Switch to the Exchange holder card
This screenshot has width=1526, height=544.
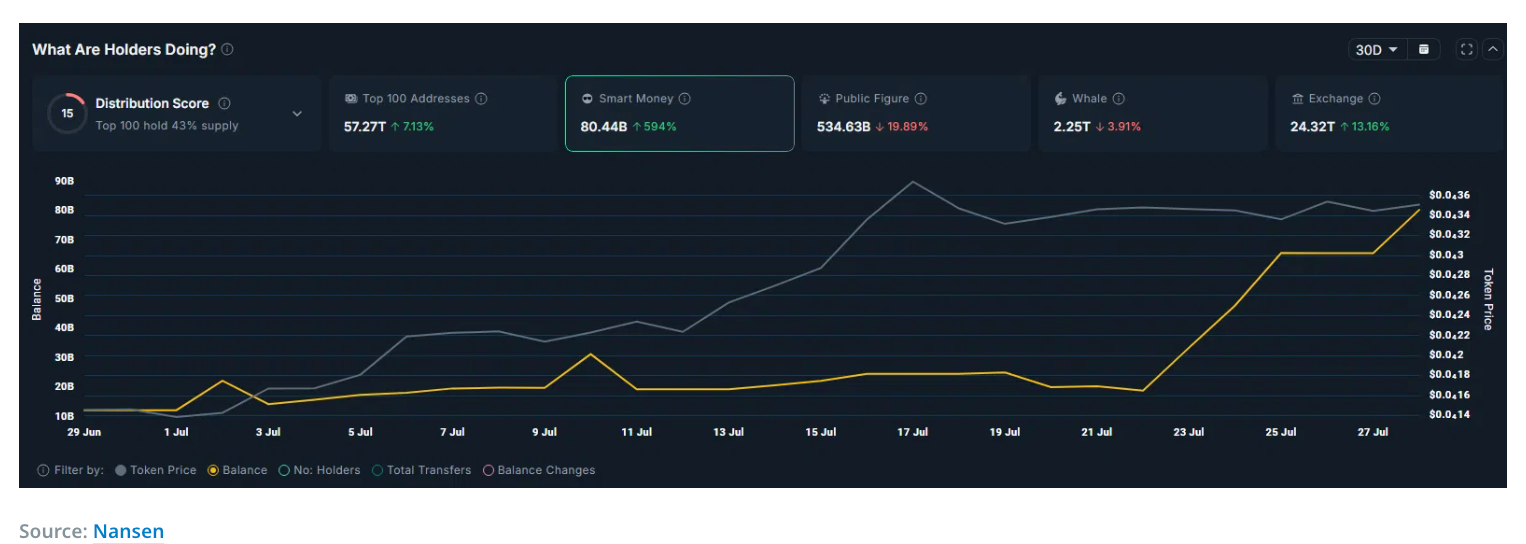1388,113
